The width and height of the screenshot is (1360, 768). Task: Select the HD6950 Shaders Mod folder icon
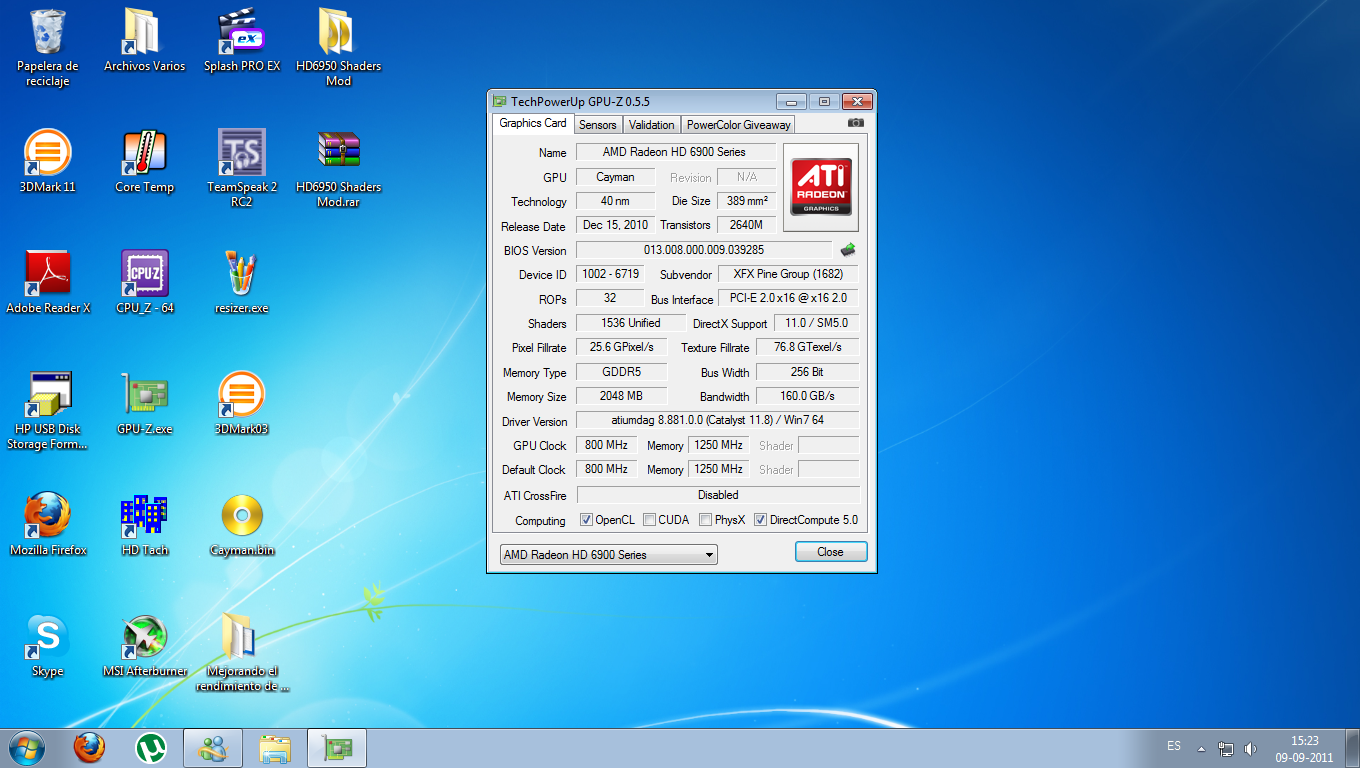coord(339,47)
